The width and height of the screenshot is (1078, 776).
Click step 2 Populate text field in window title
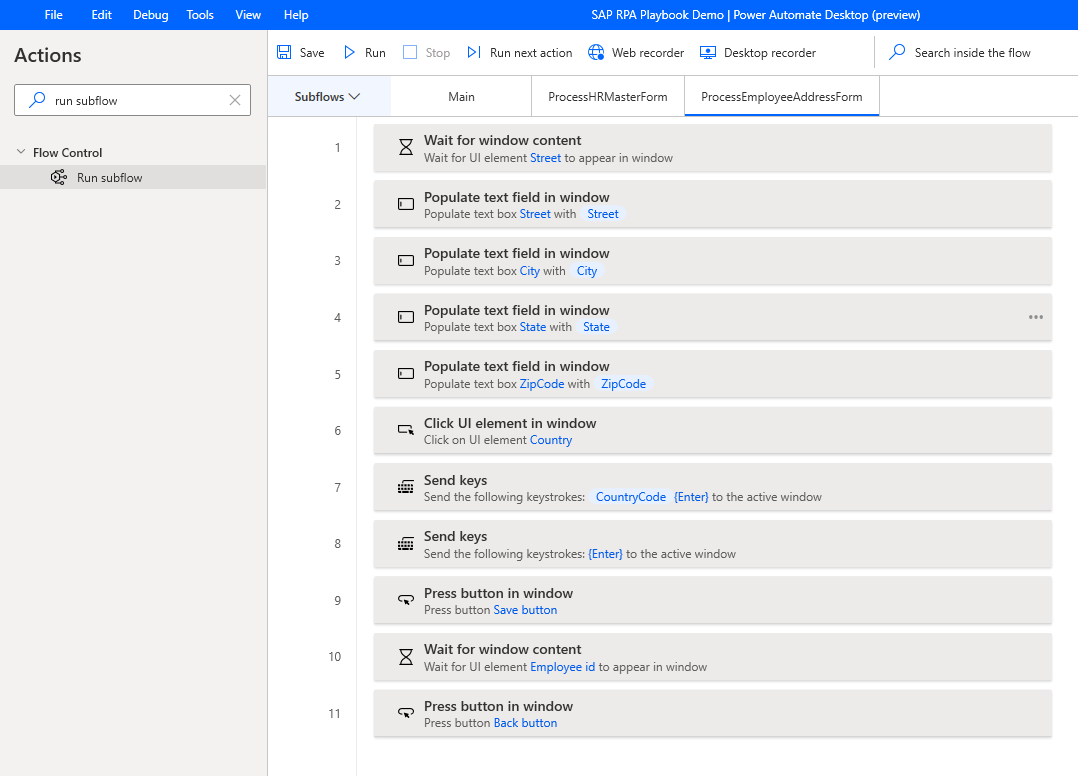tap(517, 197)
